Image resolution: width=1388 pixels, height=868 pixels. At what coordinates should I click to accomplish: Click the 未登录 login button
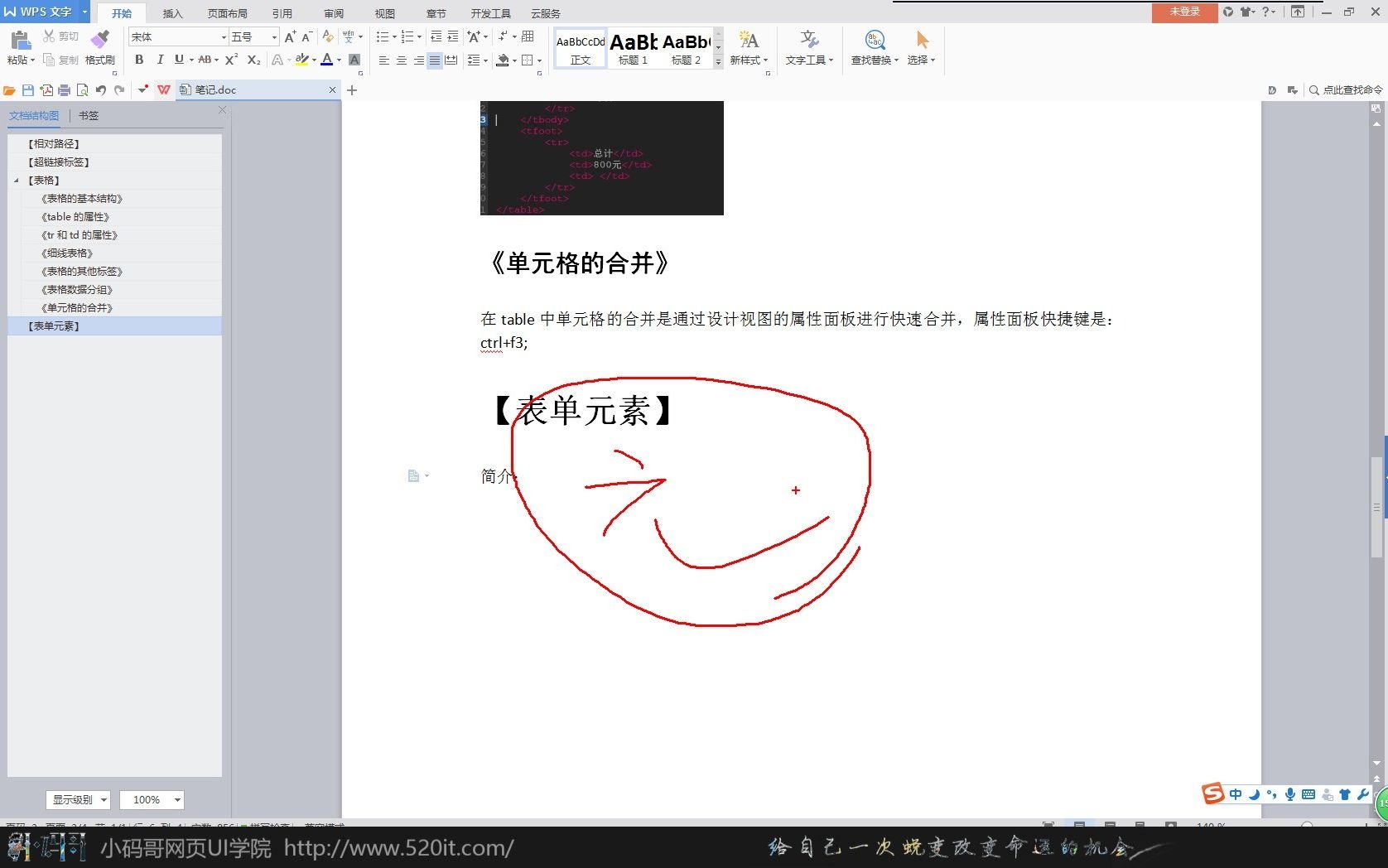point(1184,12)
